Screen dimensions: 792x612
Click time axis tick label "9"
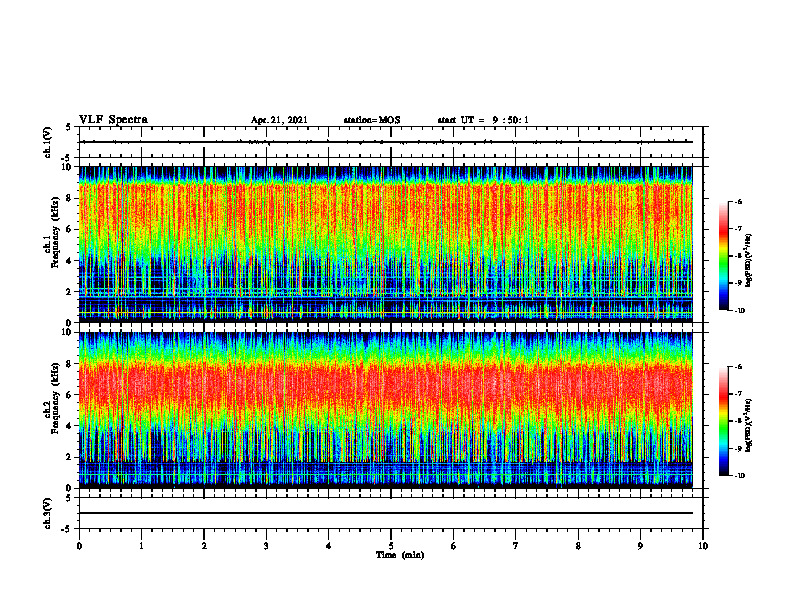[x=640, y=546]
